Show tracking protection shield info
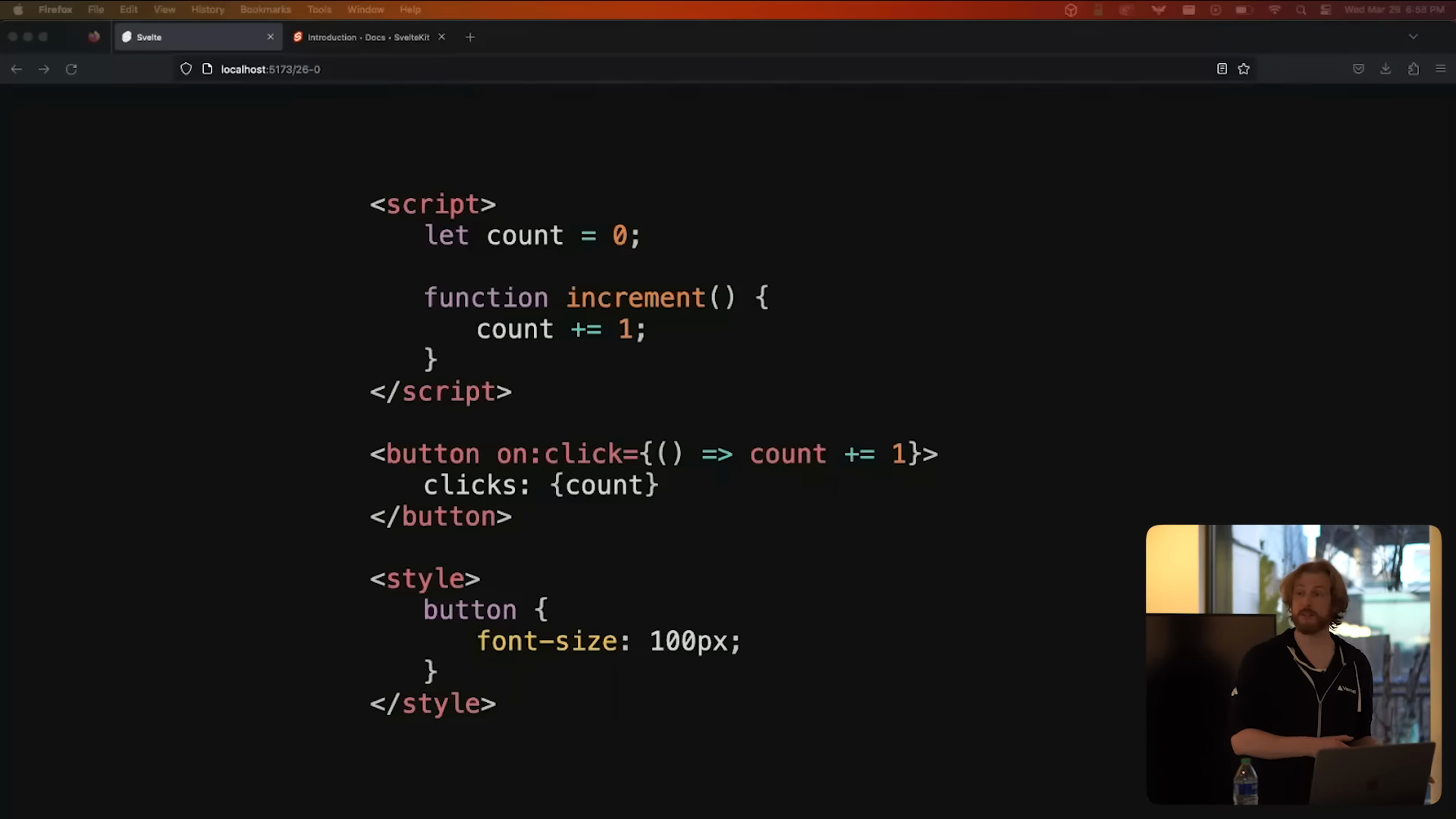Image resolution: width=1456 pixels, height=819 pixels. coord(186,69)
